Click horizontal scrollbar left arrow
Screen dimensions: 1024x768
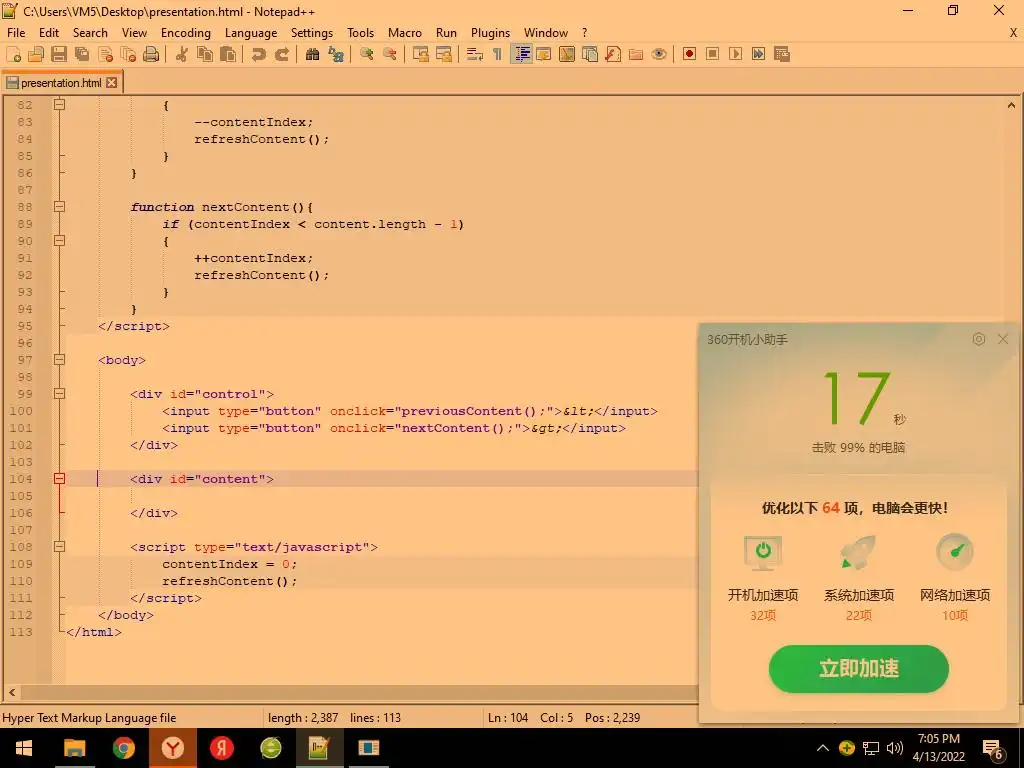coord(12,692)
